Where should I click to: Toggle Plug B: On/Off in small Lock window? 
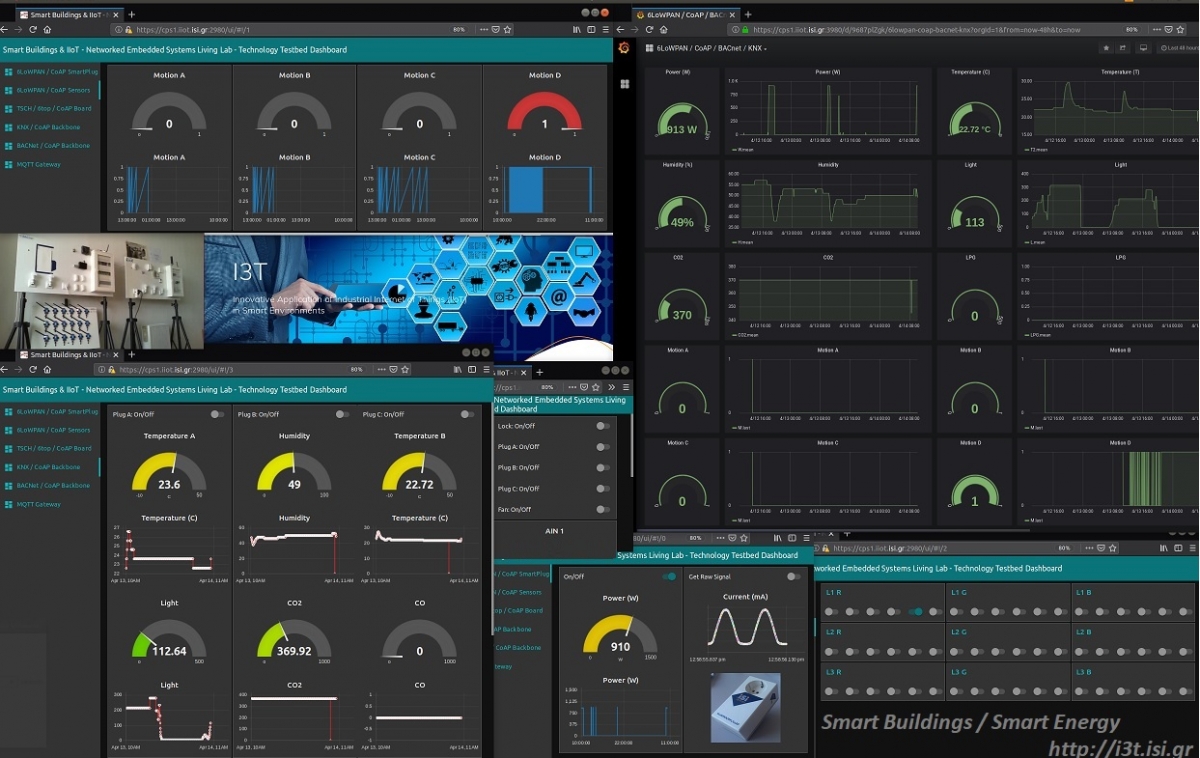pos(603,467)
